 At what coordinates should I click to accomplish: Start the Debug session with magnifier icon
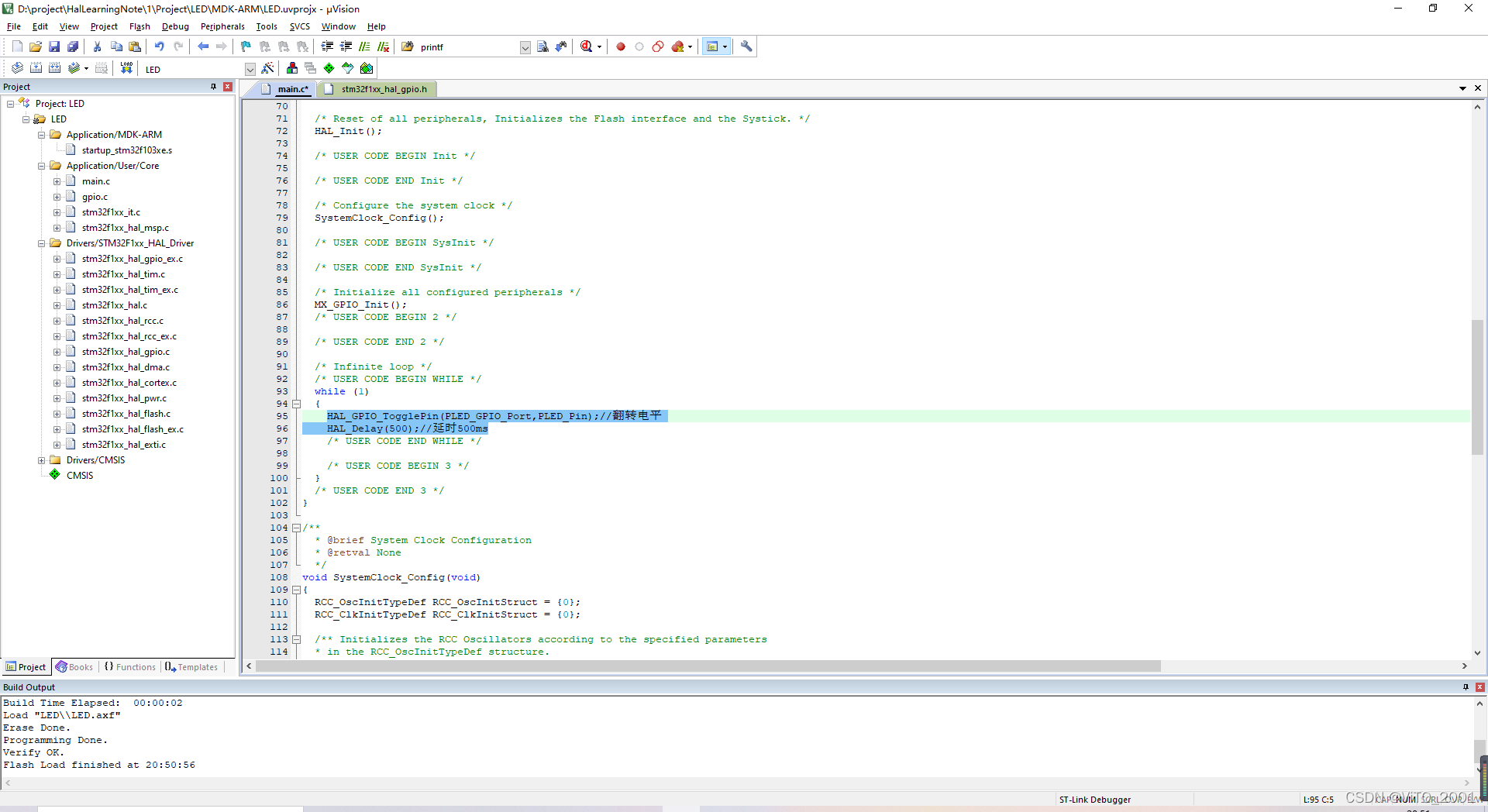tap(586, 46)
